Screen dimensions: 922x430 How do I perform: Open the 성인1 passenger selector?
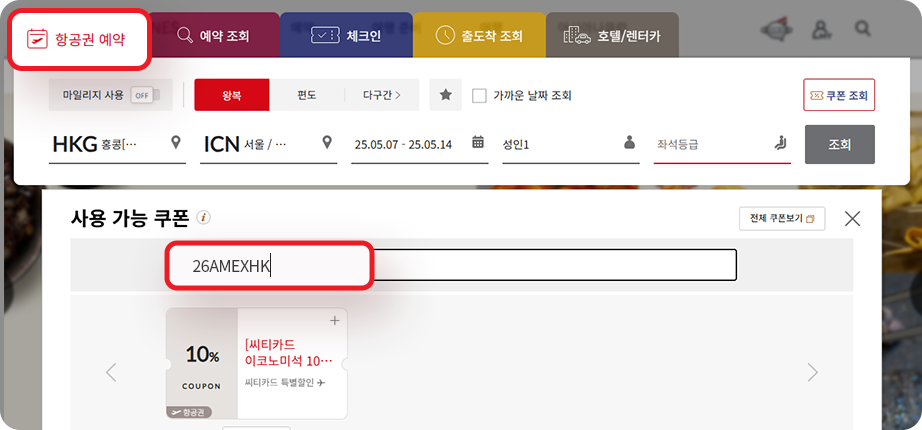[570, 144]
